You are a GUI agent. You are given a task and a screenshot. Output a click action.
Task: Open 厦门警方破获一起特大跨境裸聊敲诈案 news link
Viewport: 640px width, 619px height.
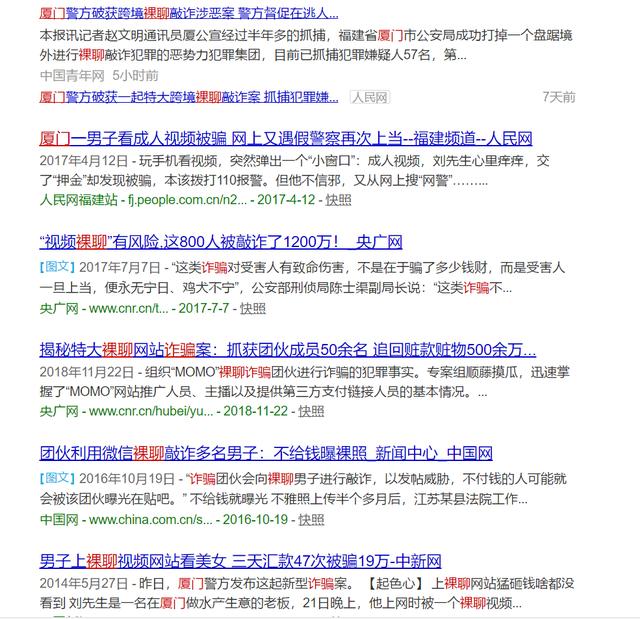(189, 97)
